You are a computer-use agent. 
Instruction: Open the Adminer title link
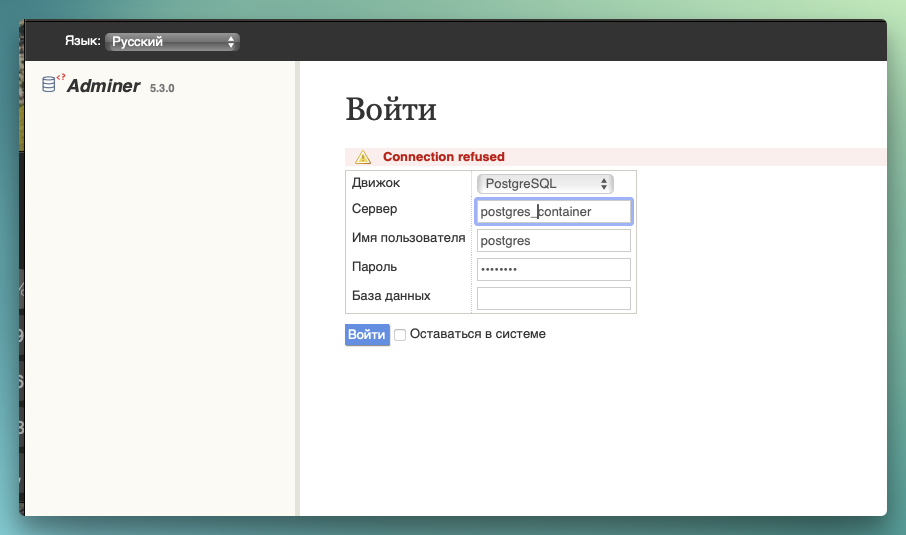(x=103, y=86)
